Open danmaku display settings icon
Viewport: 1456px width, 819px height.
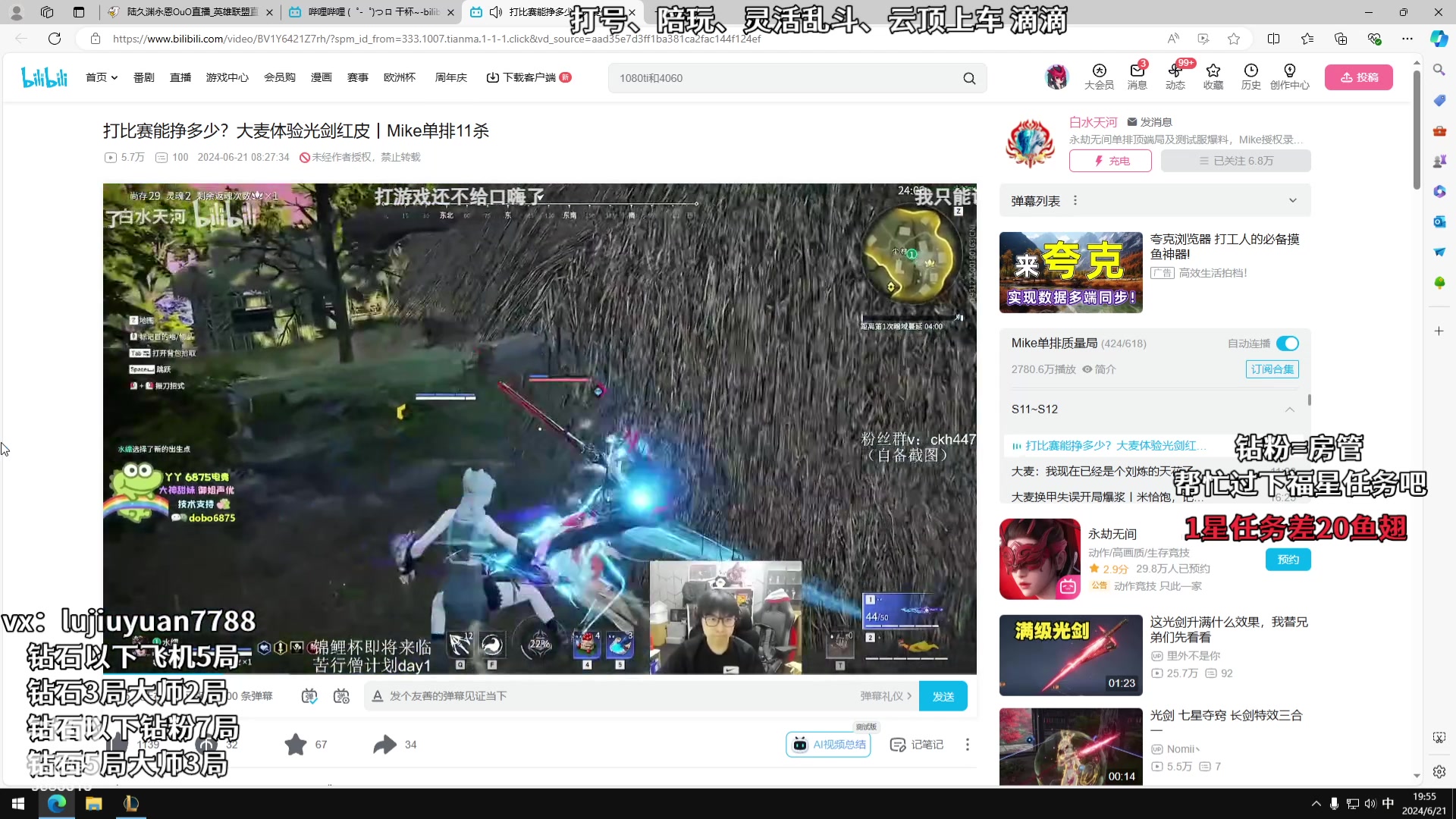tap(341, 696)
